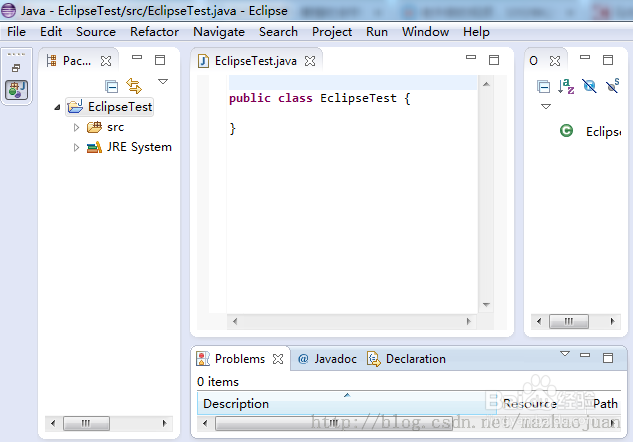Toggle Hide Fields in Outline
This screenshot has height=442, width=633.
(x=589, y=86)
